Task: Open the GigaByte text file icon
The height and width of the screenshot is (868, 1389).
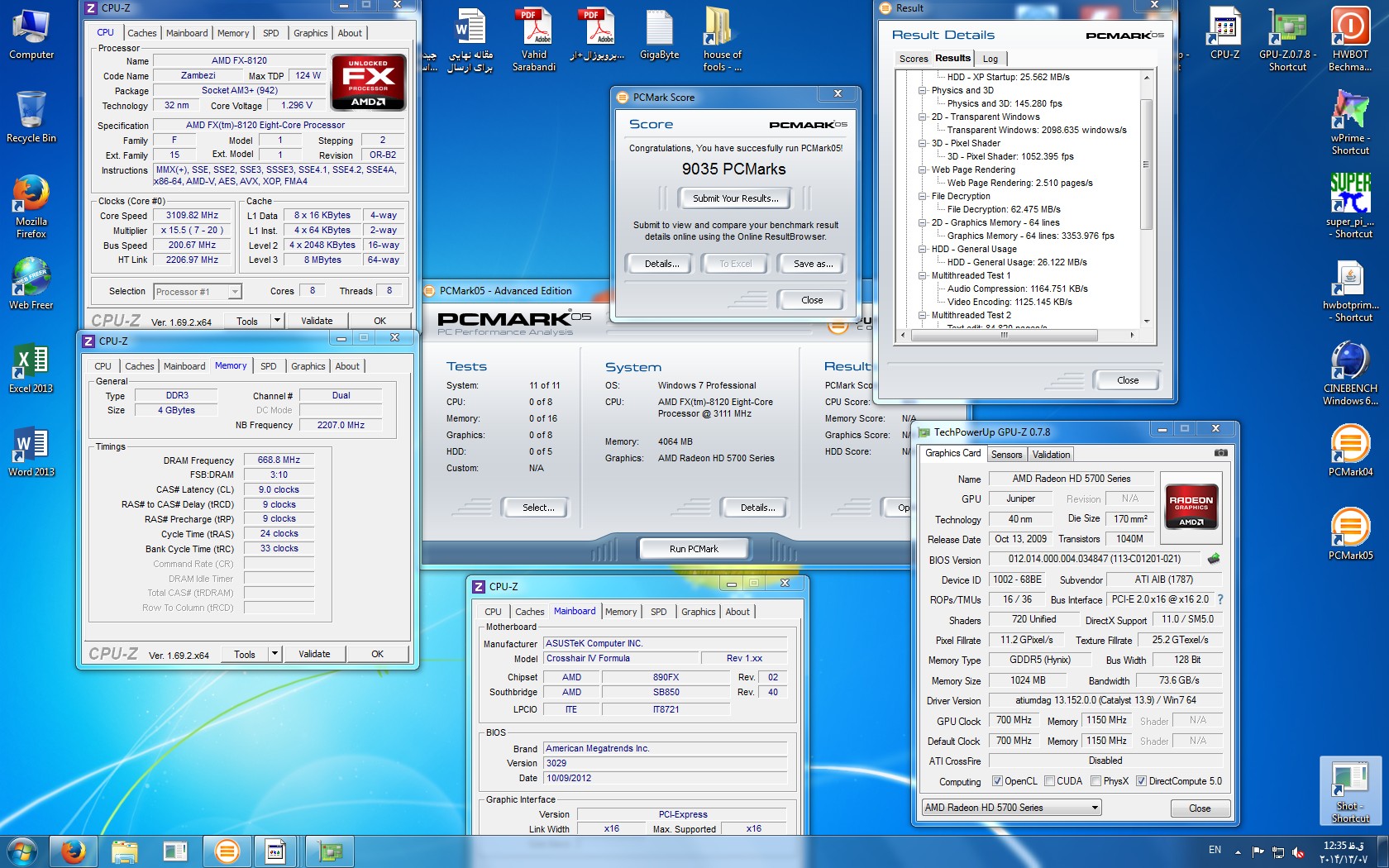Action: click(659, 33)
